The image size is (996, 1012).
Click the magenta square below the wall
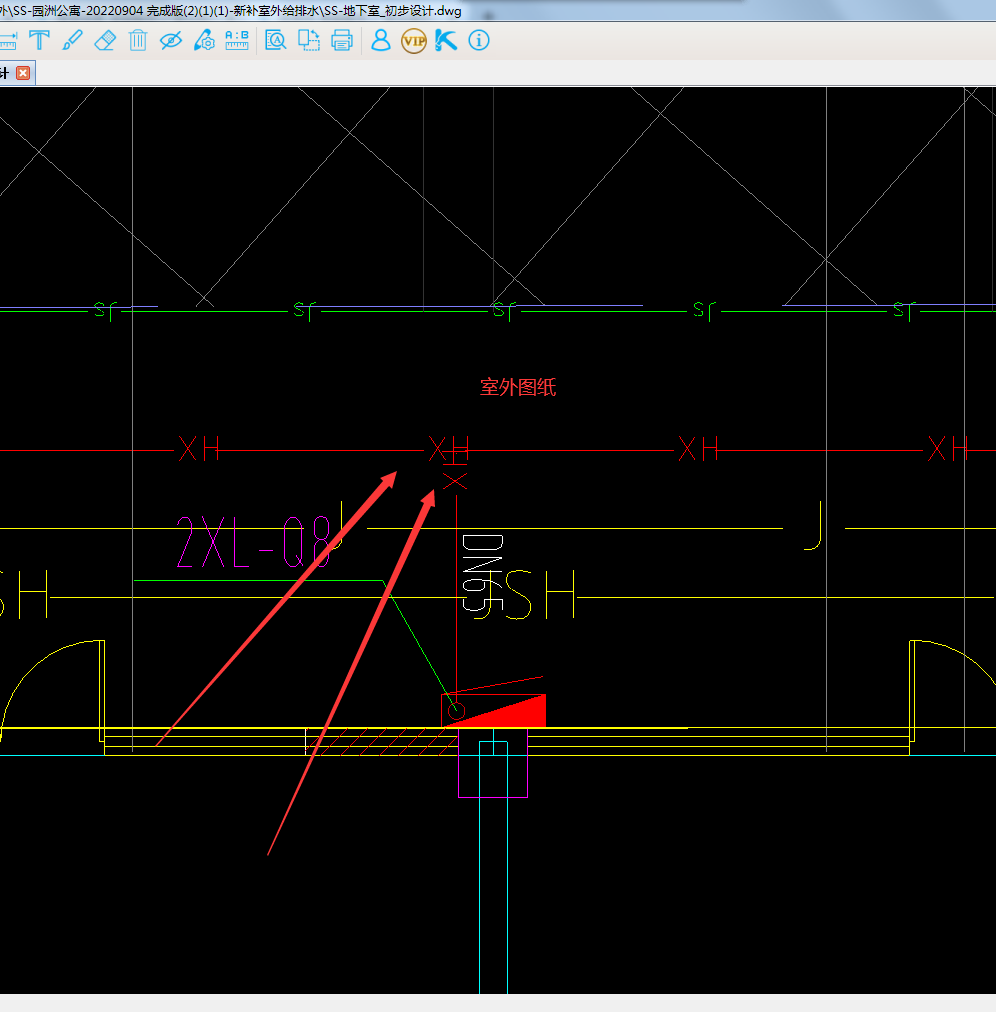tap(493, 763)
